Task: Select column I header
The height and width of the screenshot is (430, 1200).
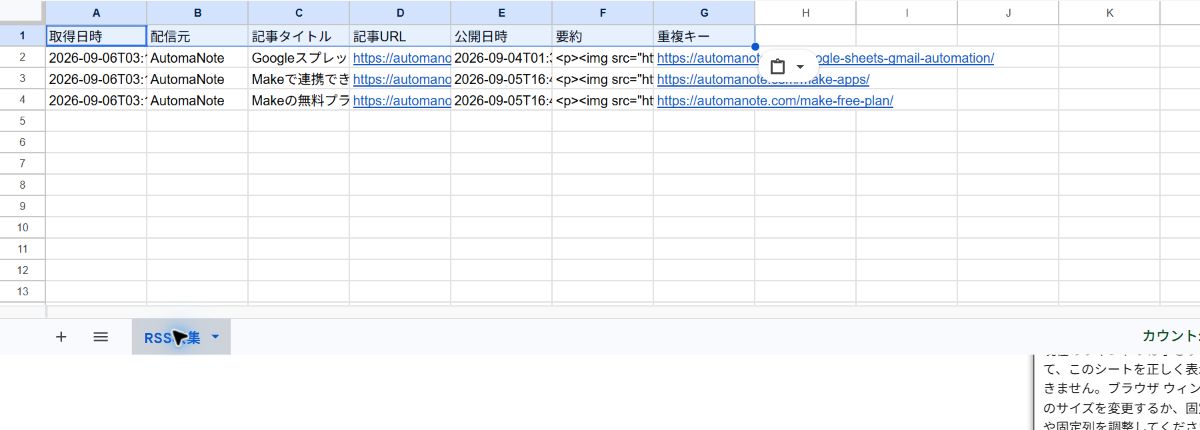Action: coord(906,13)
